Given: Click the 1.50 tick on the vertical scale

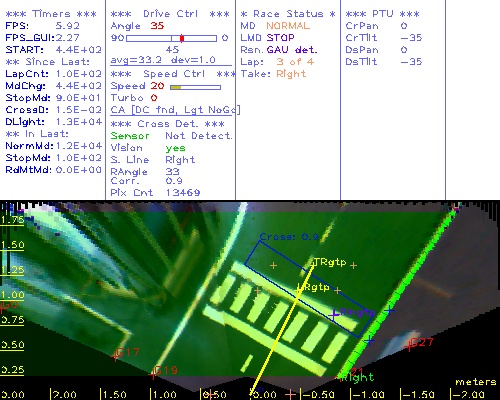Looking at the screenshot, I should click(12, 245).
